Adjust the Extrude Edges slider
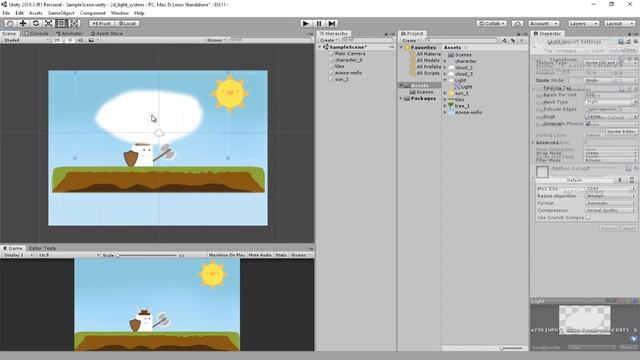This screenshot has width=640, height=360. point(602,109)
